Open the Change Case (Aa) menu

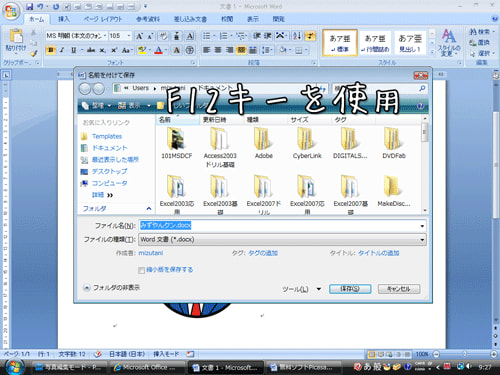127,50
